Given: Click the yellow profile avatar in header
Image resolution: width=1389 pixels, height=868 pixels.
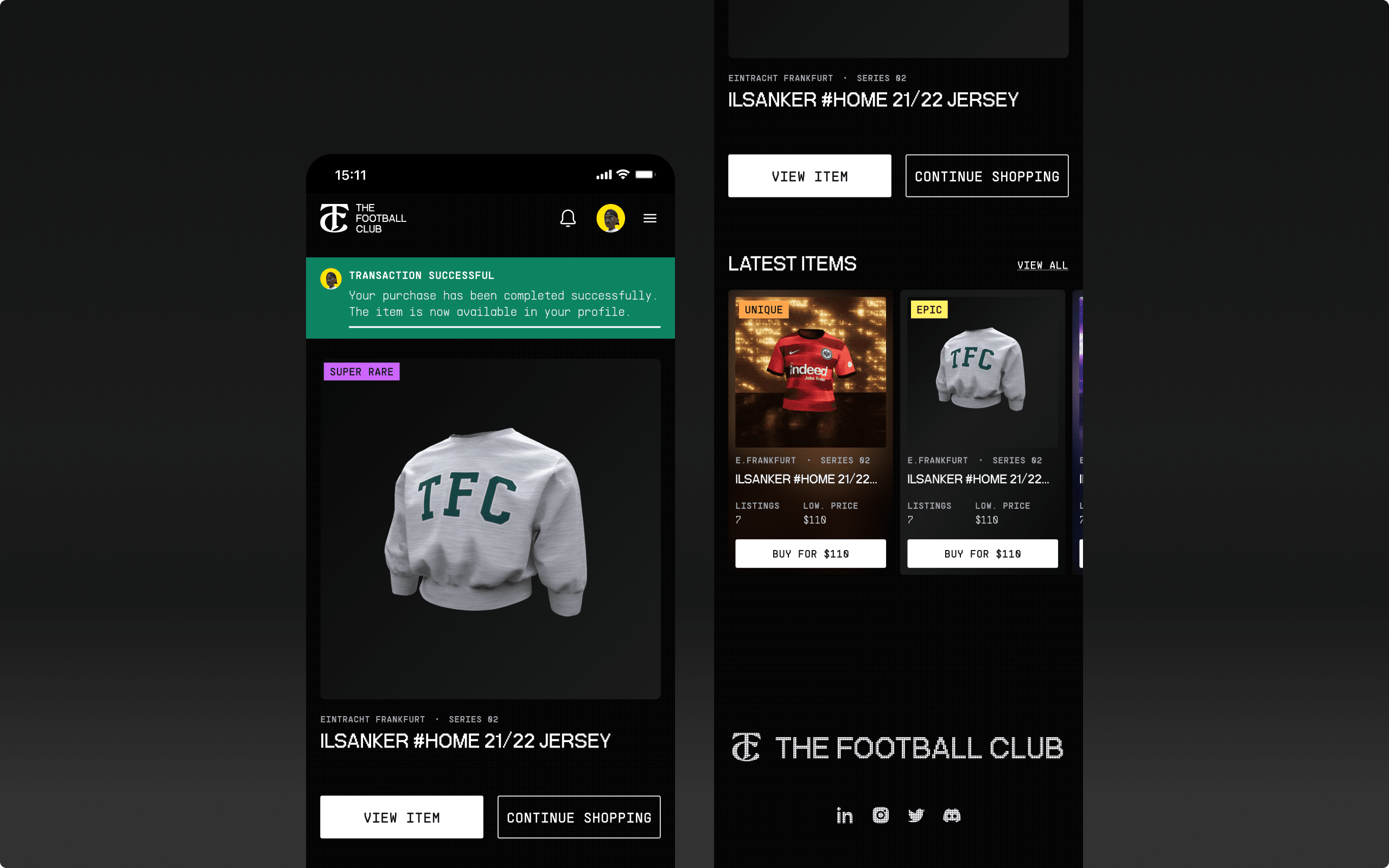Looking at the screenshot, I should (x=610, y=218).
